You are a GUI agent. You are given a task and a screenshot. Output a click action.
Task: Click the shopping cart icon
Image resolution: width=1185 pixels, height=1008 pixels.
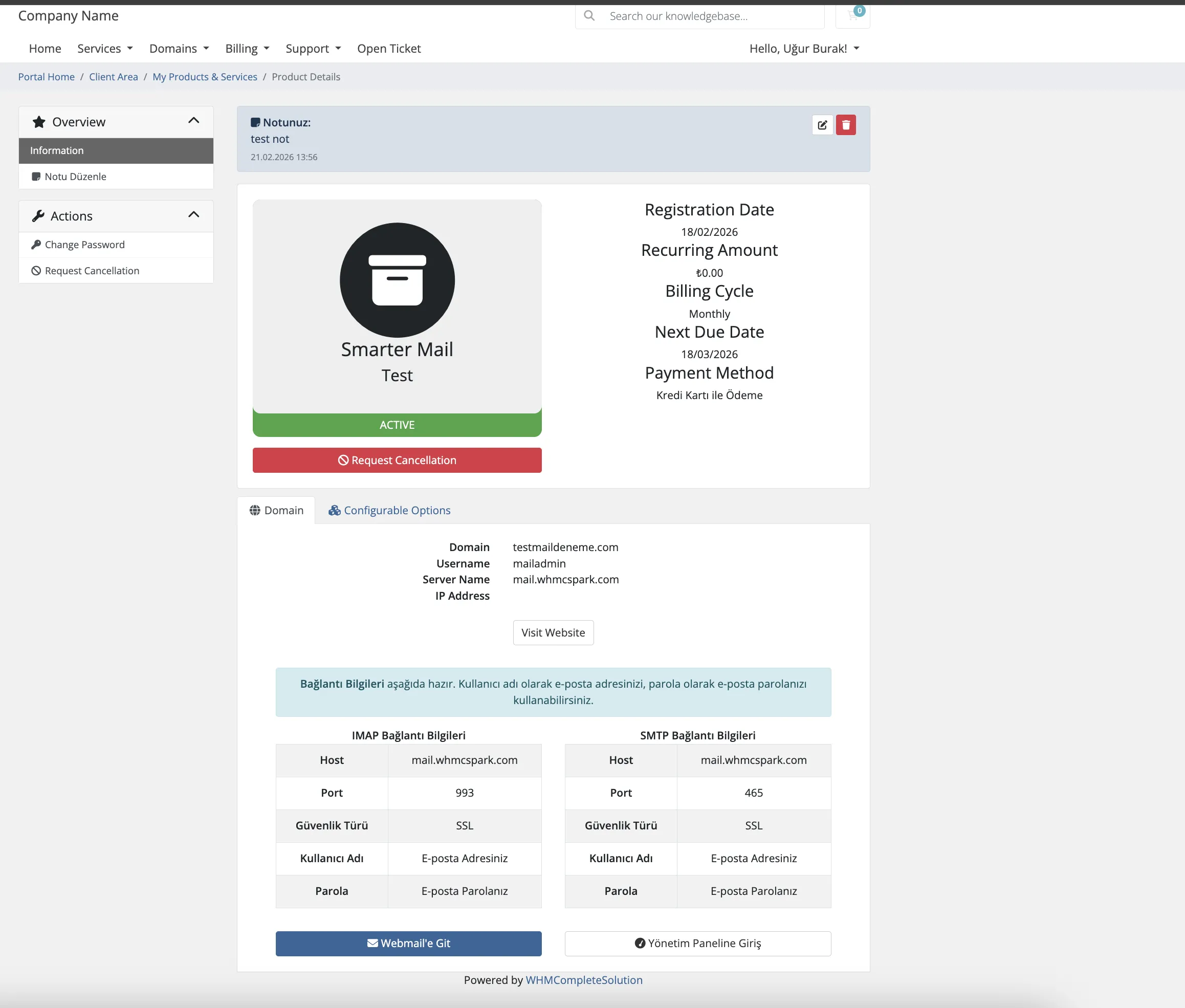(x=852, y=15)
